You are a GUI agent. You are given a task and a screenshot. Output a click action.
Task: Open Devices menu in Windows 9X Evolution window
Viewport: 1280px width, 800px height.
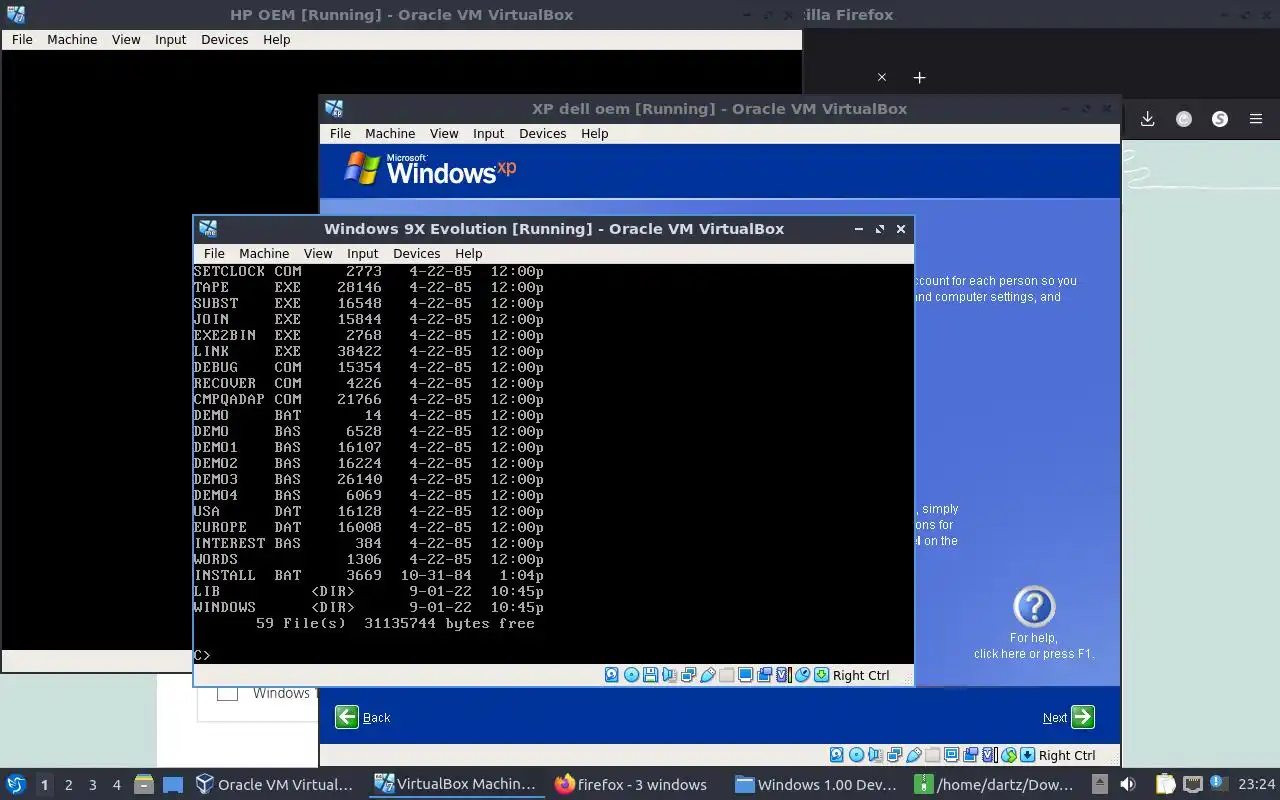pyautogui.click(x=416, y=253)
